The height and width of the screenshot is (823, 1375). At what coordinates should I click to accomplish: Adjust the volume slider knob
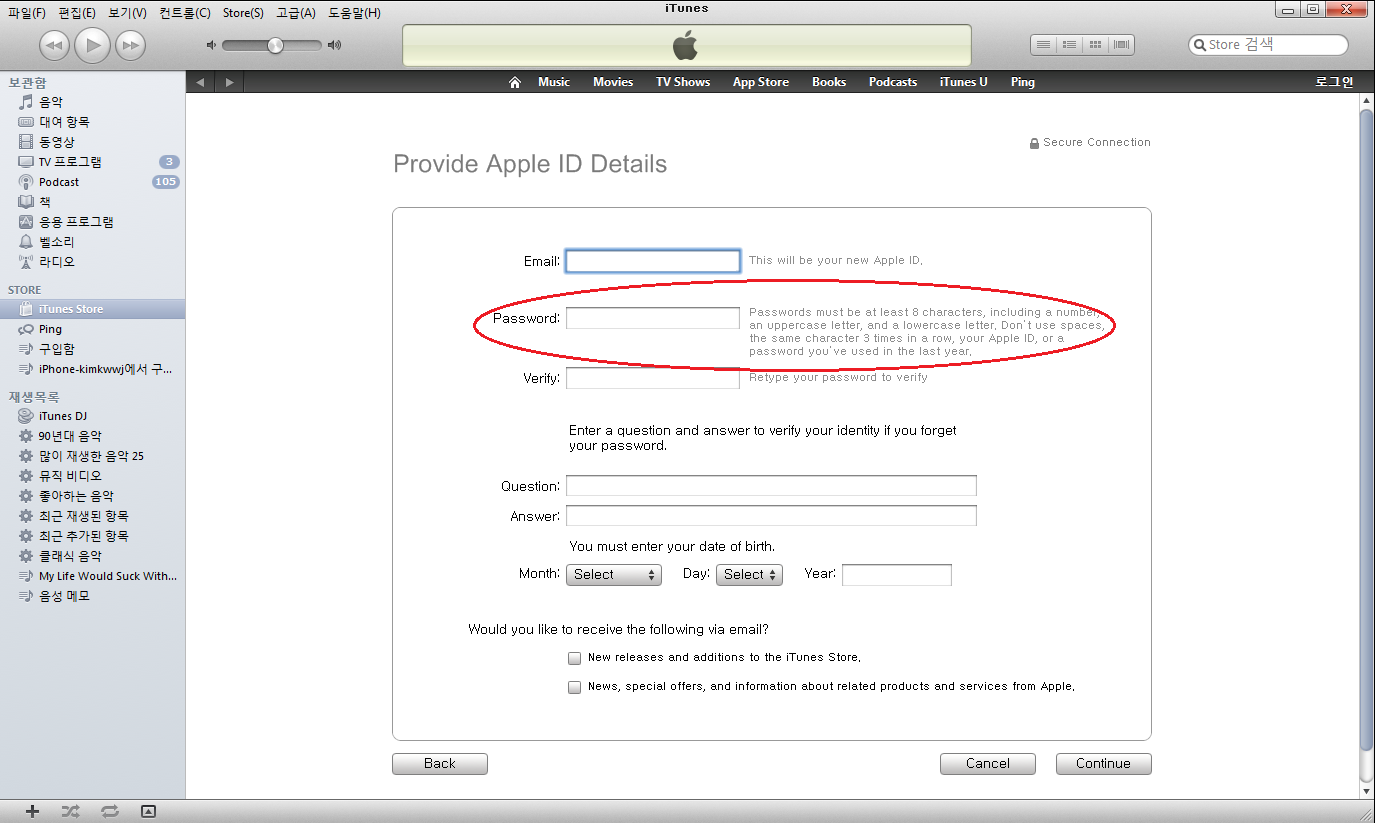275,45
